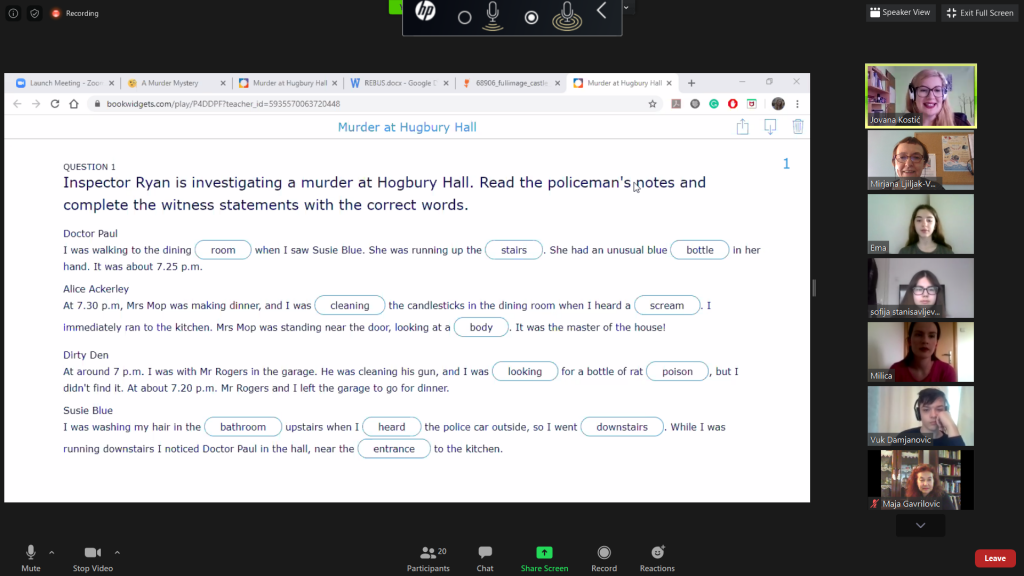Expand video options arrow beside Stop Video
1024x576 pixels.
tap(117, 552)
